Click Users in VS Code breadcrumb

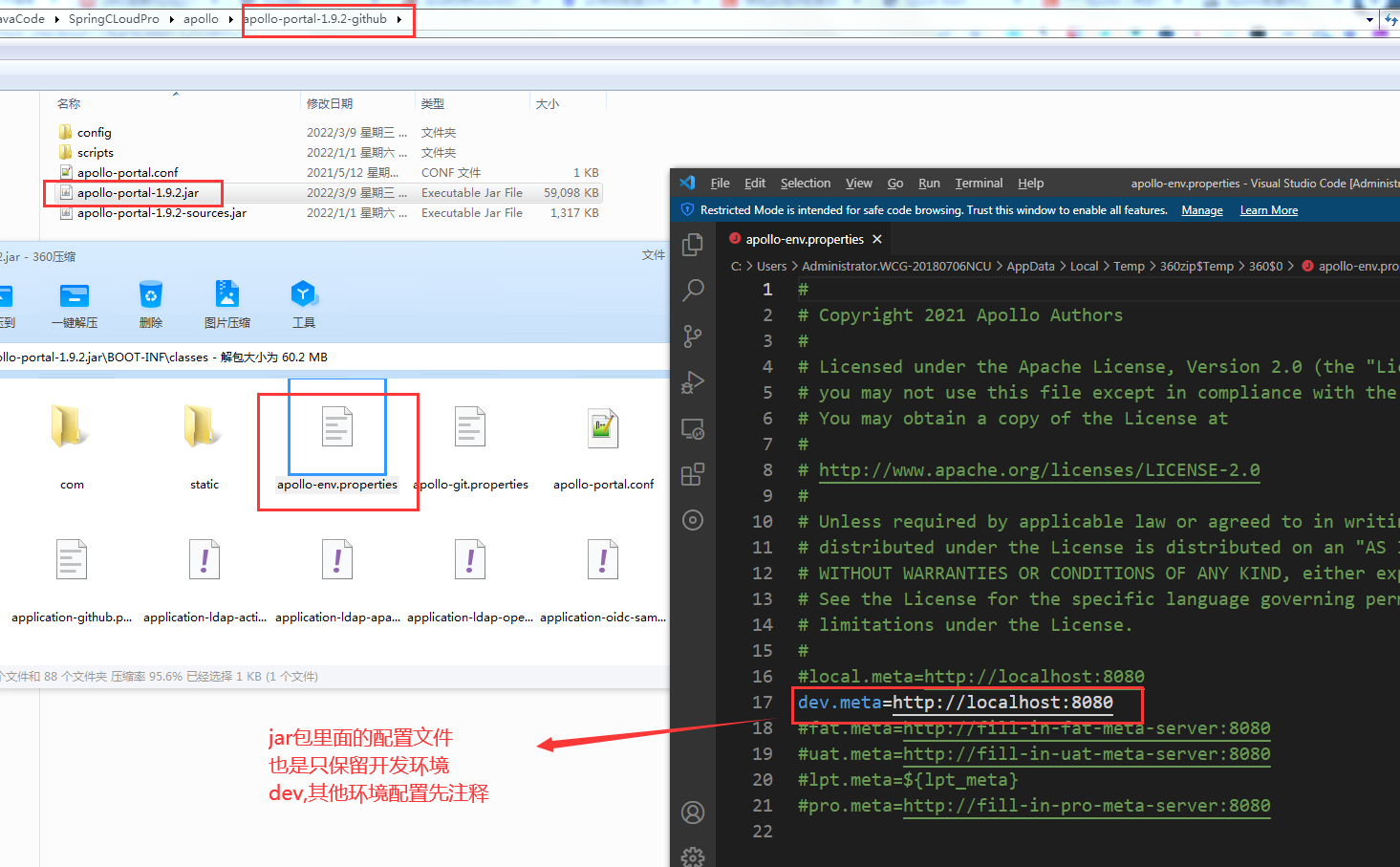pos(771,267)
